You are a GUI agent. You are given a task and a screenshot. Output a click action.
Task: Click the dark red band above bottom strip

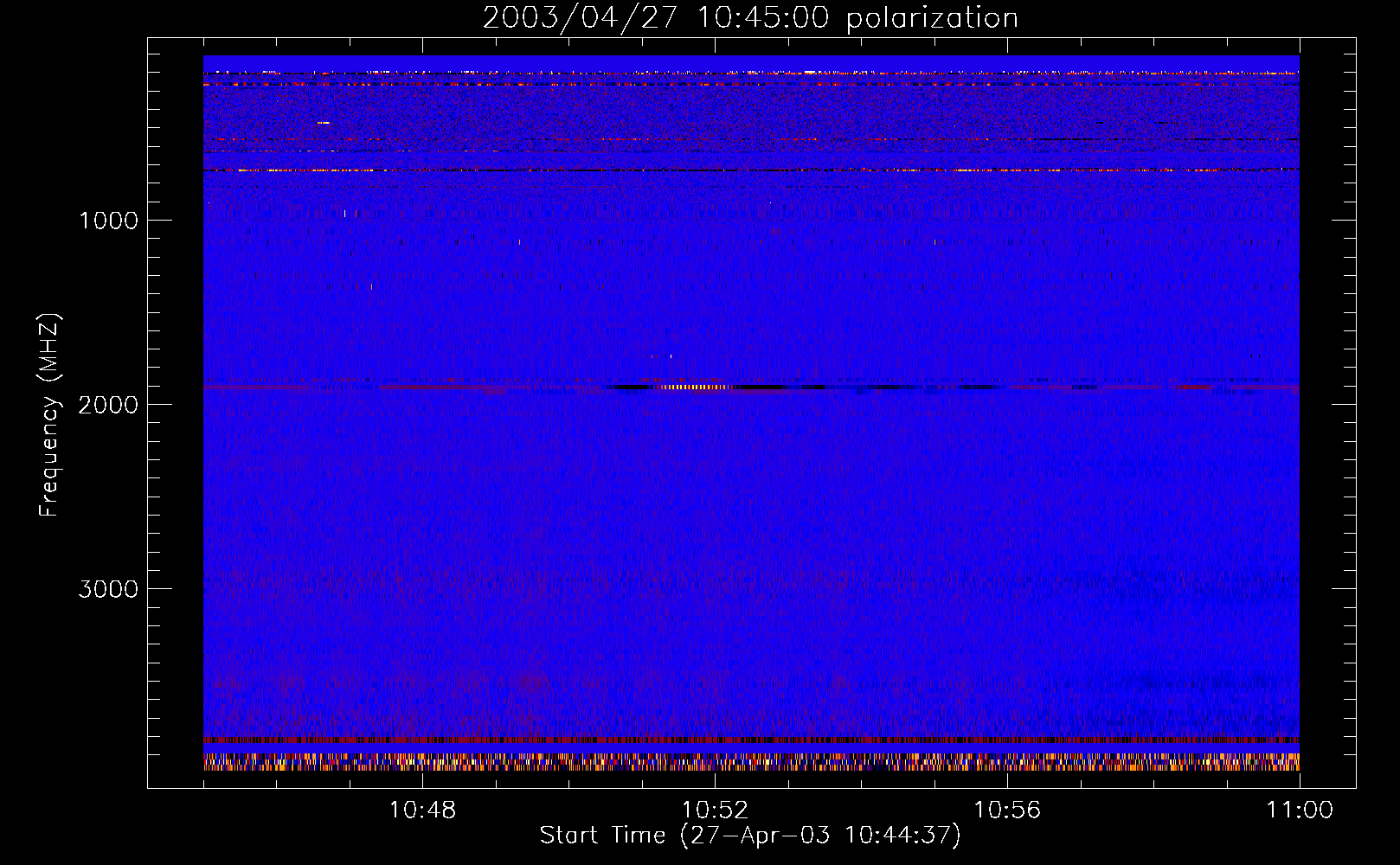(x=751, y=740)
